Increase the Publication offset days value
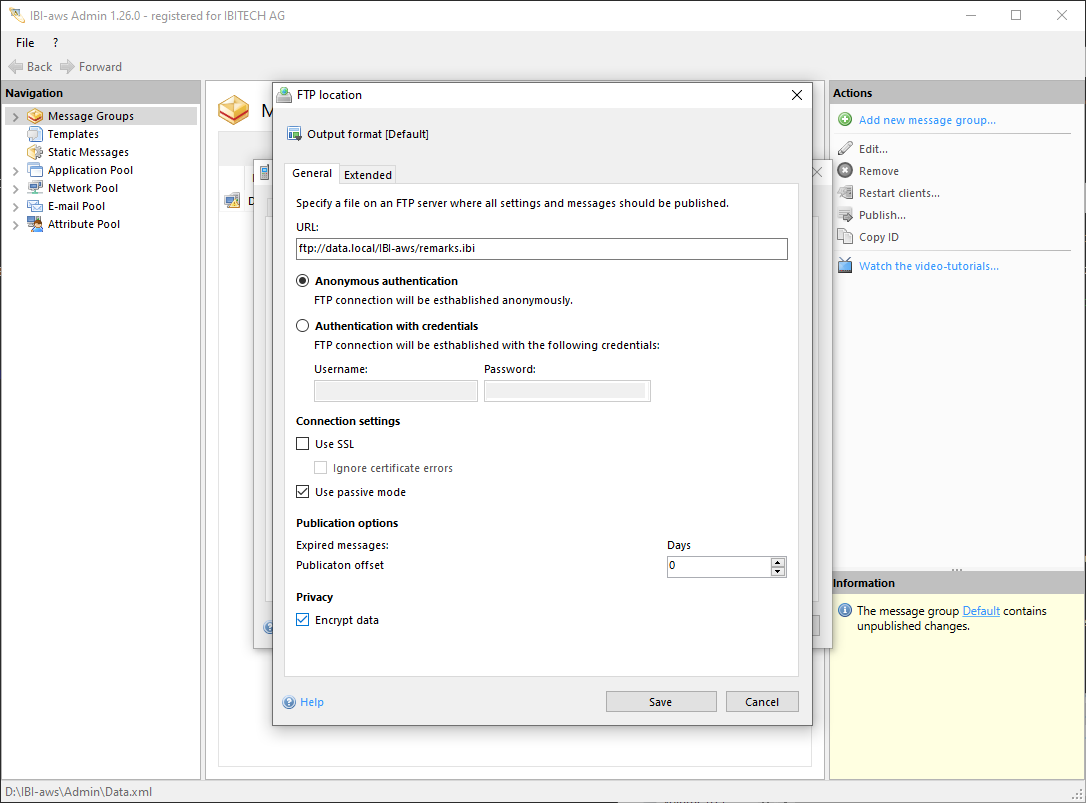The width and height of the screenshot is (1086, 803). pos(778,562)
